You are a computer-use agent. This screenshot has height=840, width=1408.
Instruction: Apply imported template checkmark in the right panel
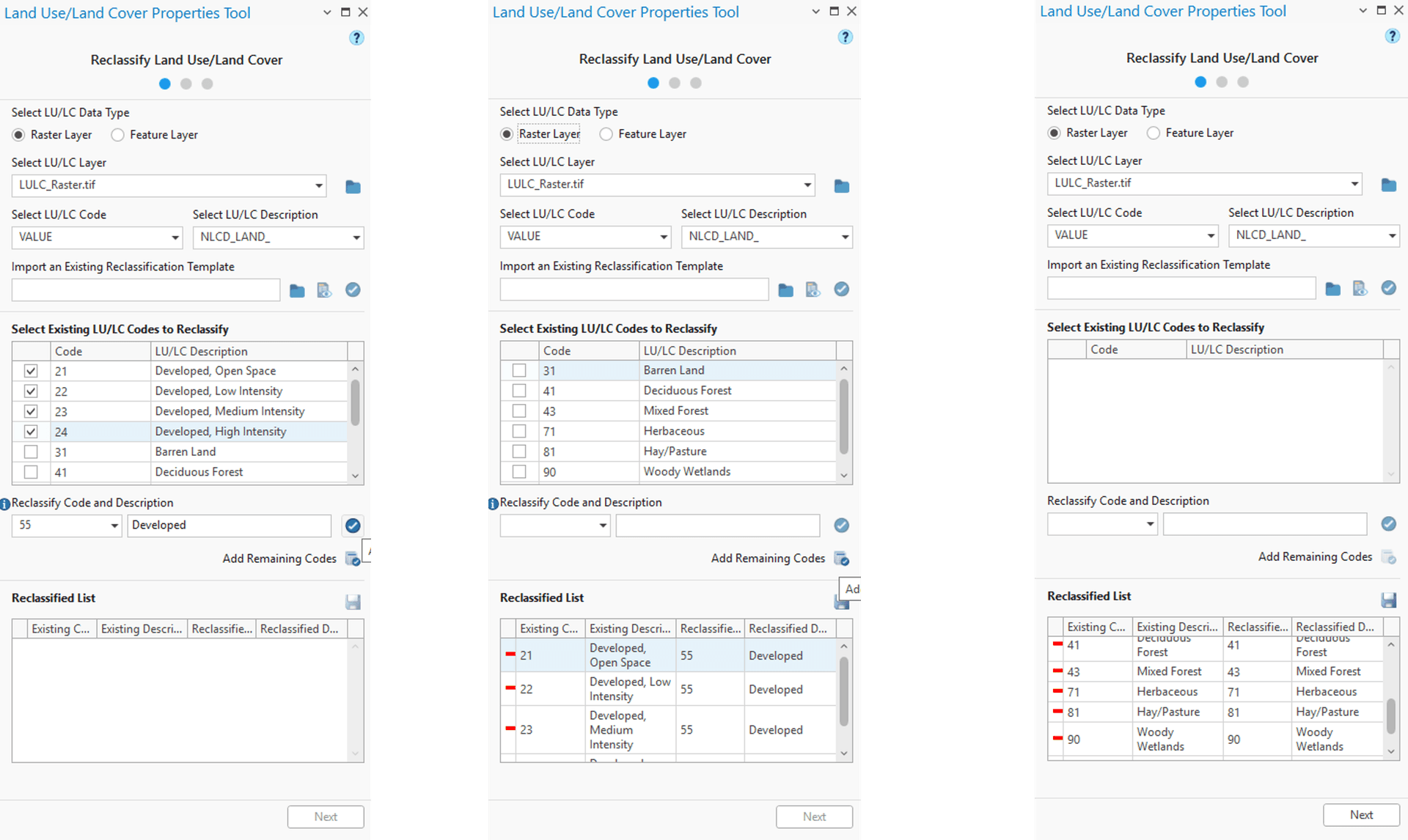(x=1388, y=288)
